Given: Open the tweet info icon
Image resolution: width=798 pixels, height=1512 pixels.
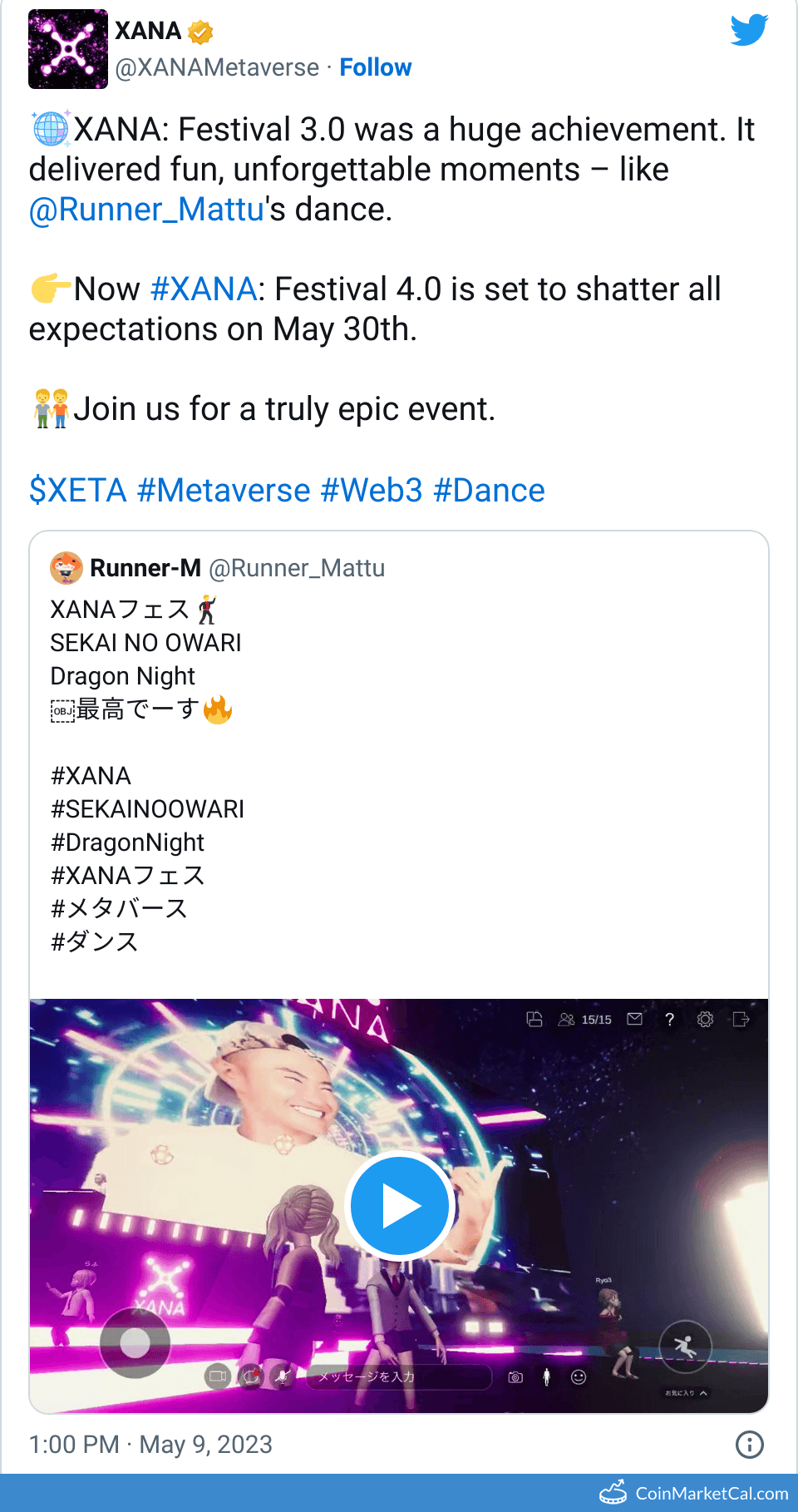Looking at the screenshot, I should 749,1445.
